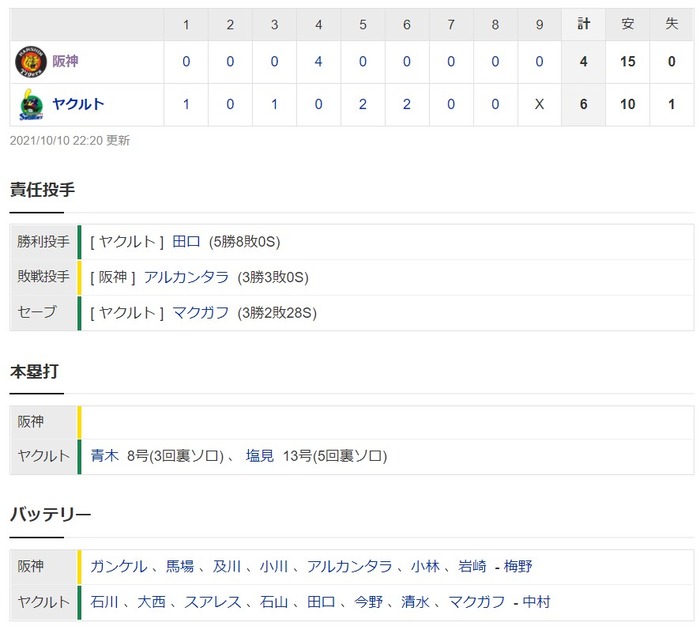Click Yakult's 3rd inning score of 1
This screenshot has height=630, width=700.
point(274,104)
